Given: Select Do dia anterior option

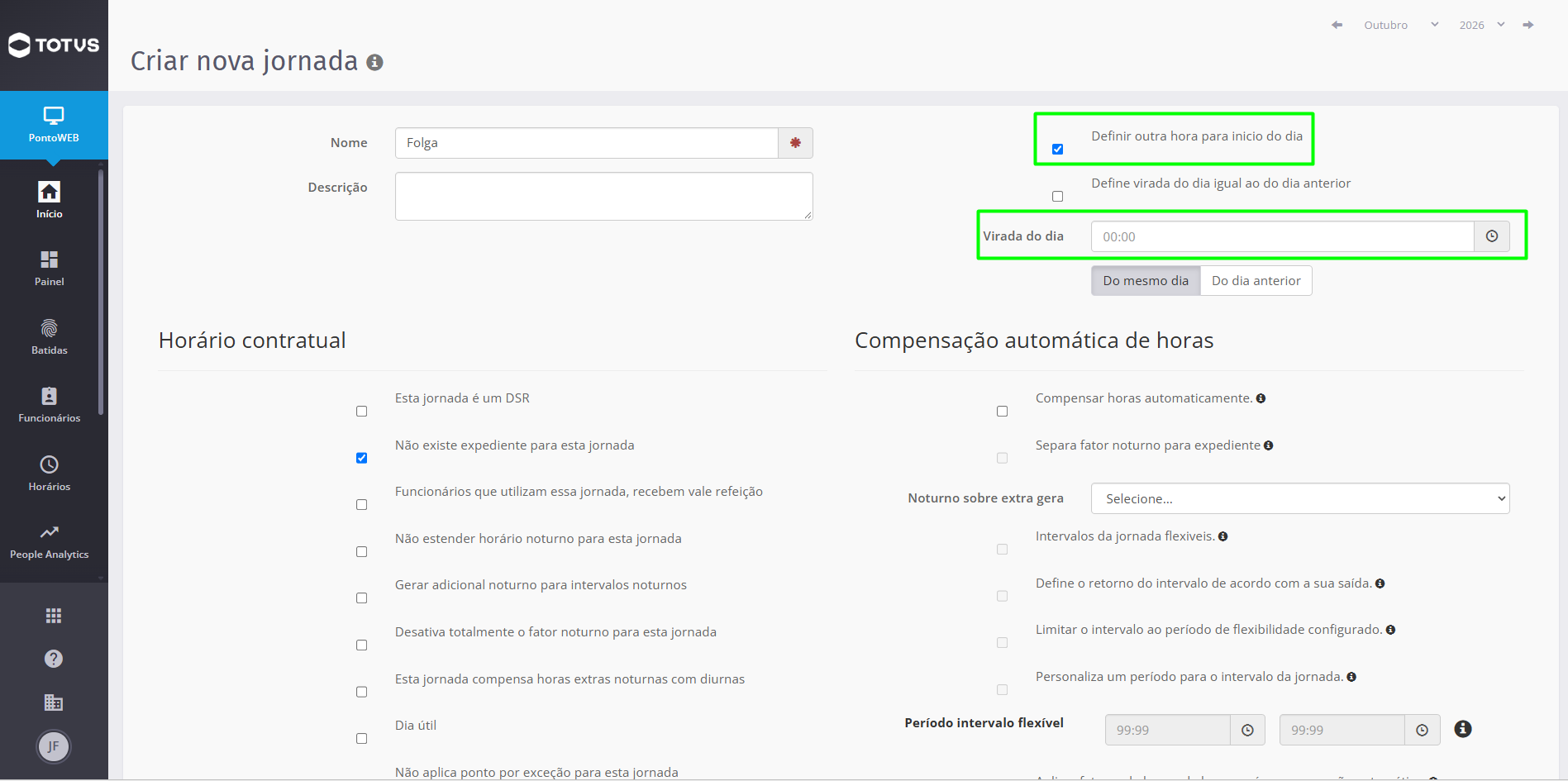Looking at the screenshot, I should [1256, 281].
